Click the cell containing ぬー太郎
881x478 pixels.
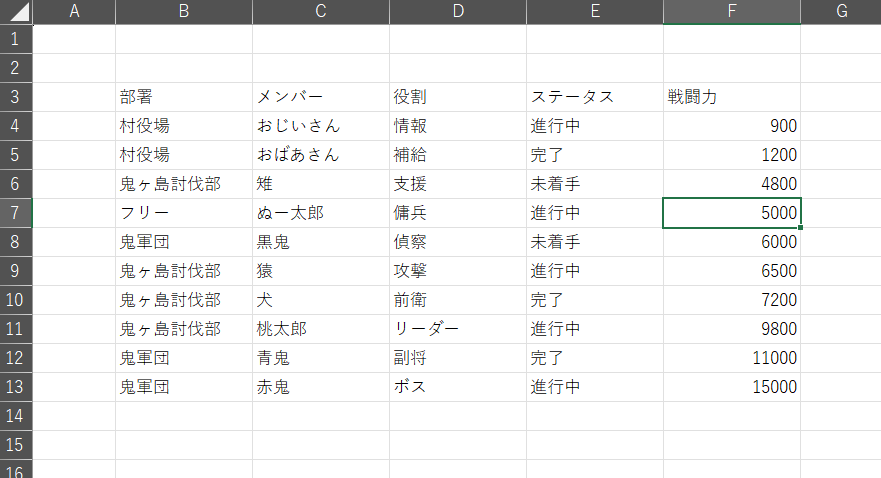321,213
